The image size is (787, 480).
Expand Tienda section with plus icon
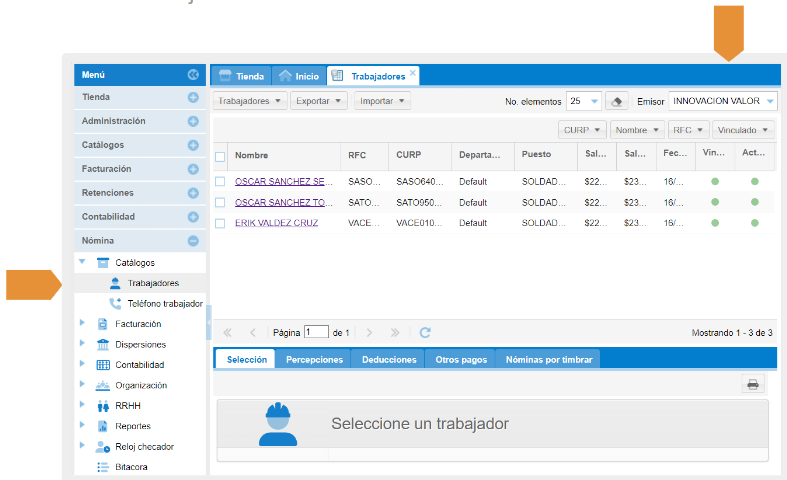point(193,97)
